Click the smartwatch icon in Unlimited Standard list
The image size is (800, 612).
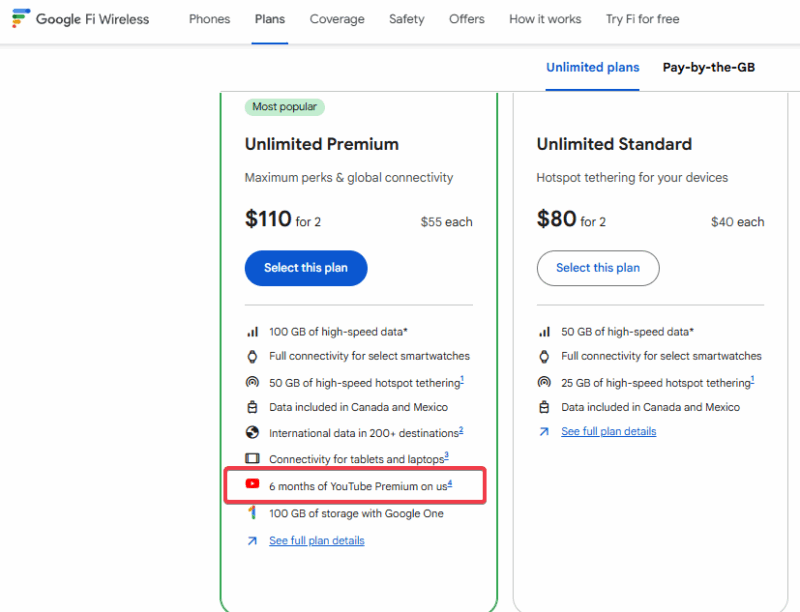pyautogui.click(x=545, y=356)
